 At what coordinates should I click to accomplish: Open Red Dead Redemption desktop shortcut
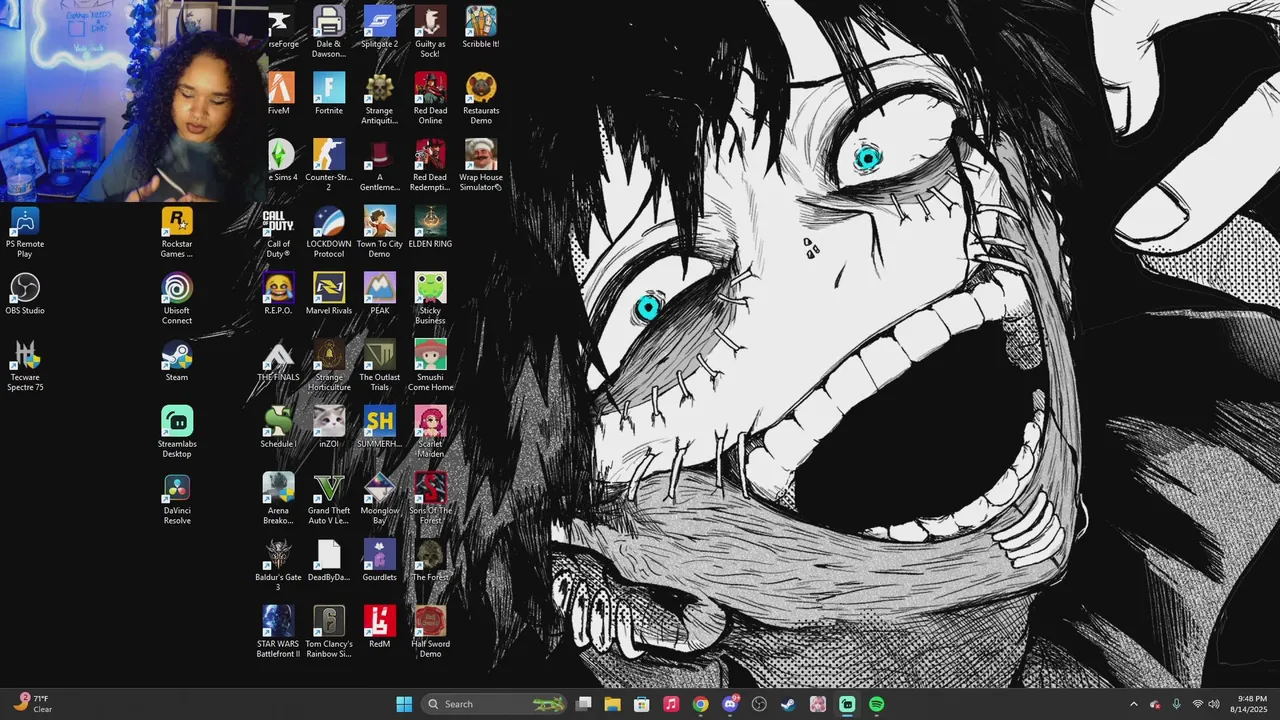coord(430,165)
